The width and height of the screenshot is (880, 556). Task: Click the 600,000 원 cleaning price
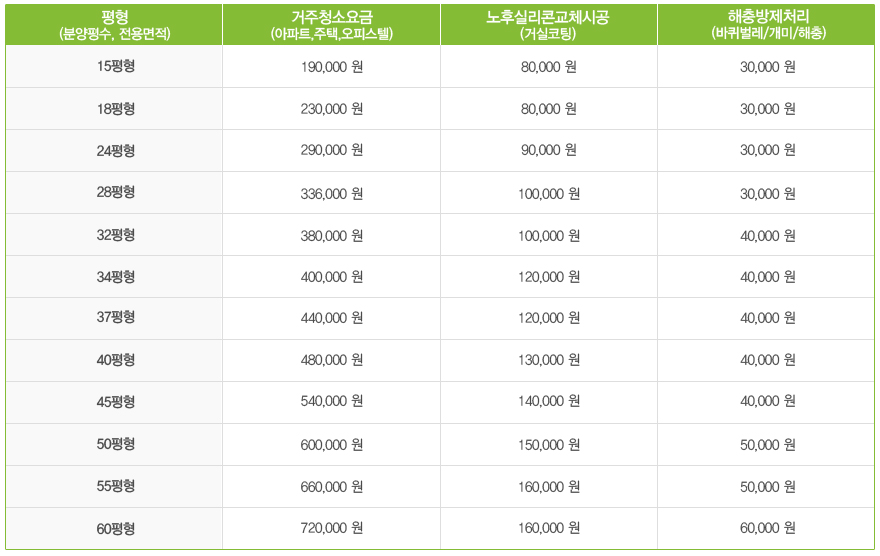click(x=332, y=444)
